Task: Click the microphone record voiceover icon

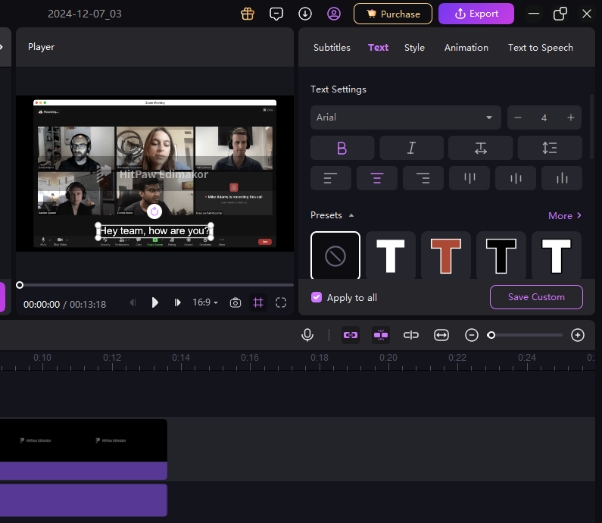Action: pos(307,335)
